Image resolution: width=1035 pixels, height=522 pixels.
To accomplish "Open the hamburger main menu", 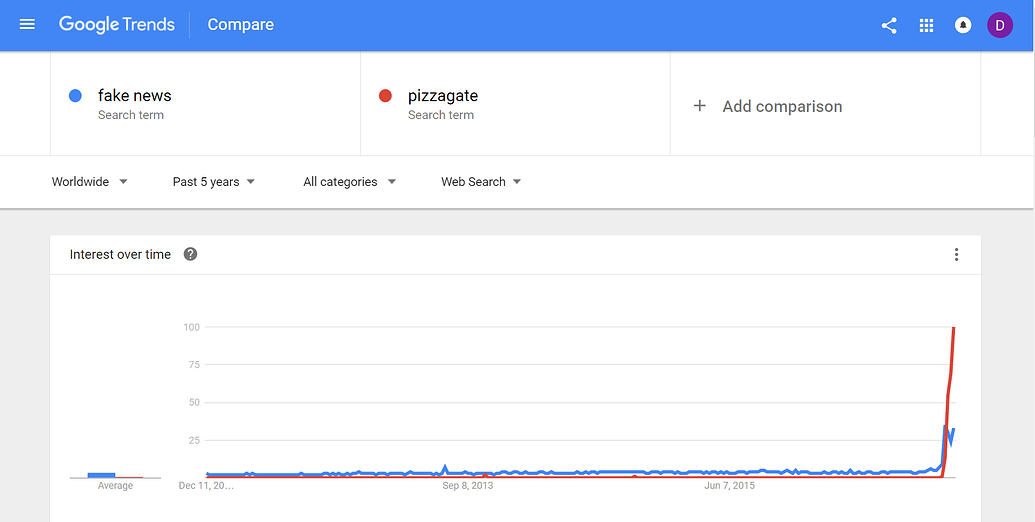I will [27, 24].
